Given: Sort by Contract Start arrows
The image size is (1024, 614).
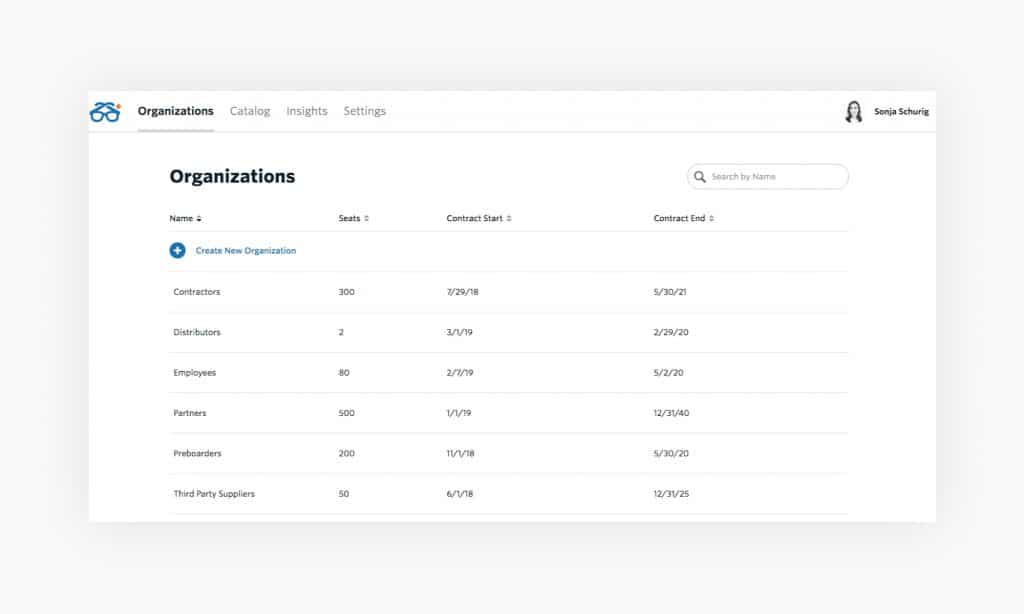Looking at the screenshot, I should pos(509,219).
